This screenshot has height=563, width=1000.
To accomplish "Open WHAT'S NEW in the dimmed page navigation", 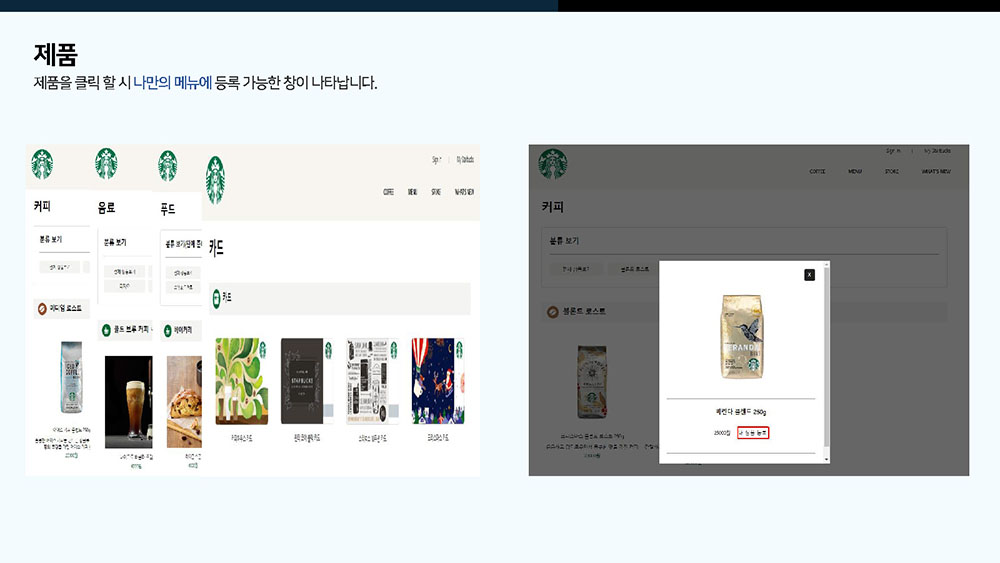I will [x=936, y=172].
